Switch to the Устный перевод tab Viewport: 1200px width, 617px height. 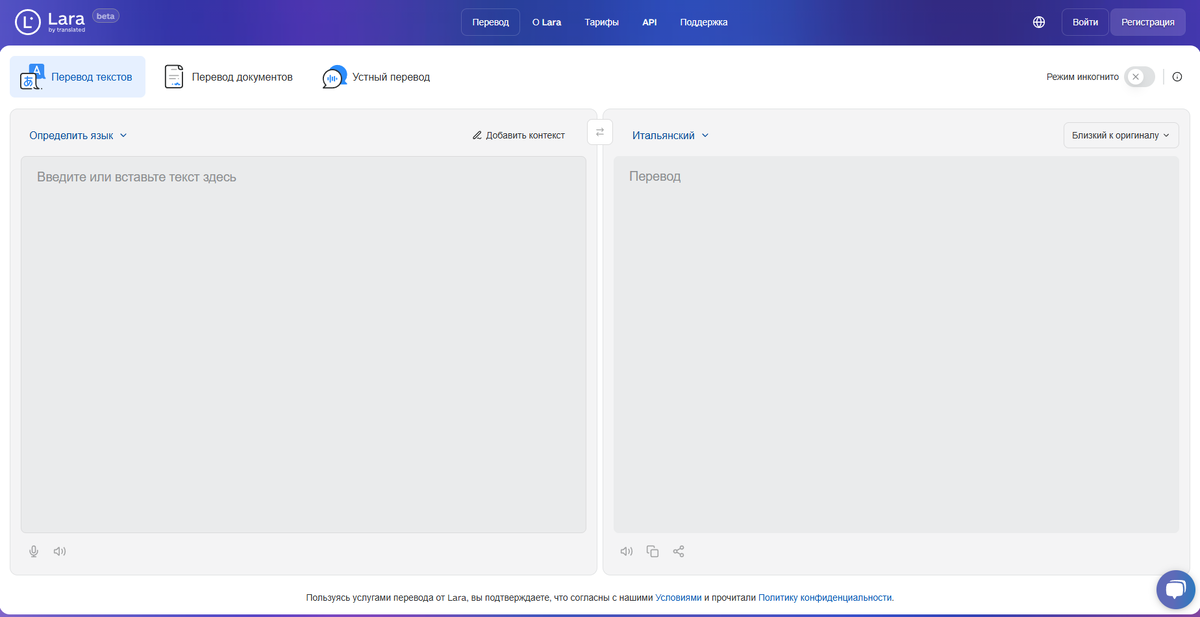click(x=376, y=75)
